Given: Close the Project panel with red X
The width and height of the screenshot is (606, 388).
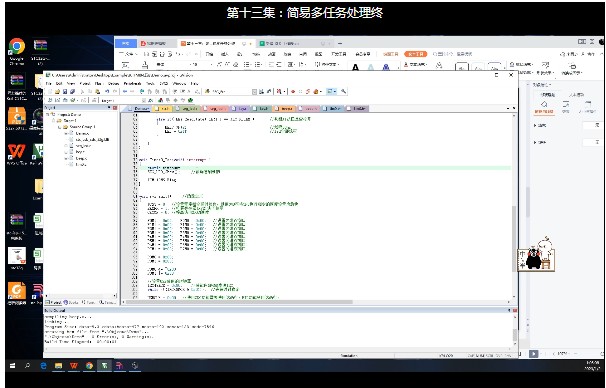Looking at the screenshot, I should pyautogui.click(x=115, y=107).
